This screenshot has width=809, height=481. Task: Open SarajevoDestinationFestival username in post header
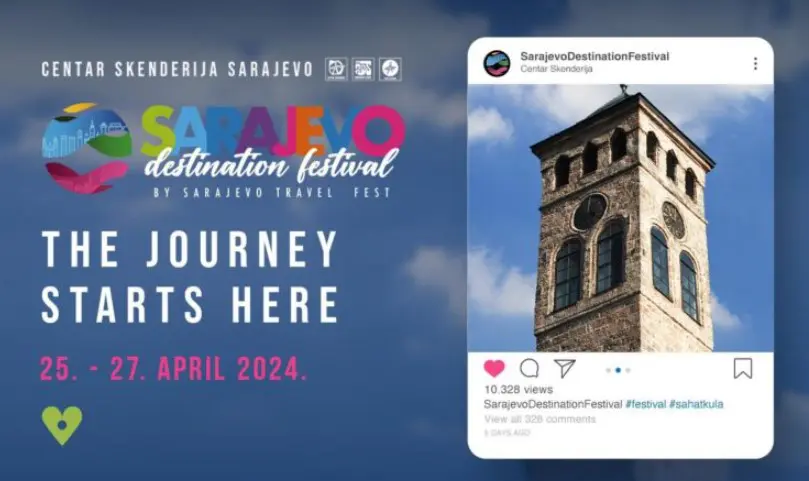(x=594, y=56)
